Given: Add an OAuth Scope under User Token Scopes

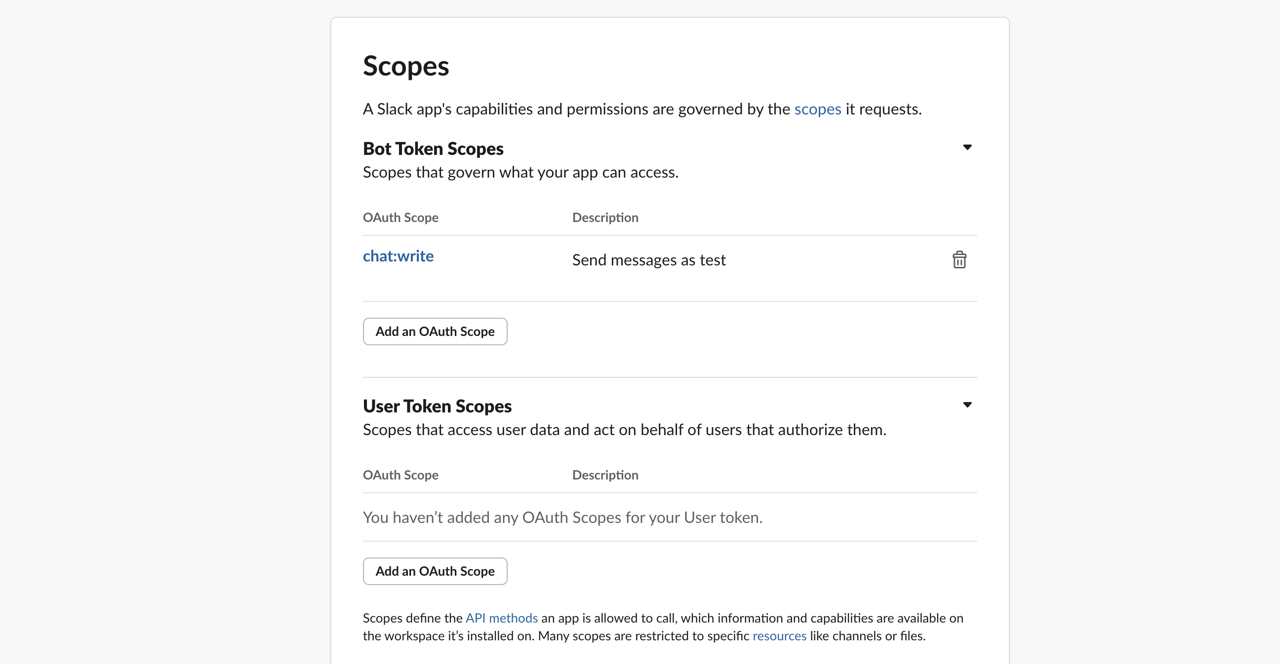Looking at the screenshot, I should click(x=435, y=571).
